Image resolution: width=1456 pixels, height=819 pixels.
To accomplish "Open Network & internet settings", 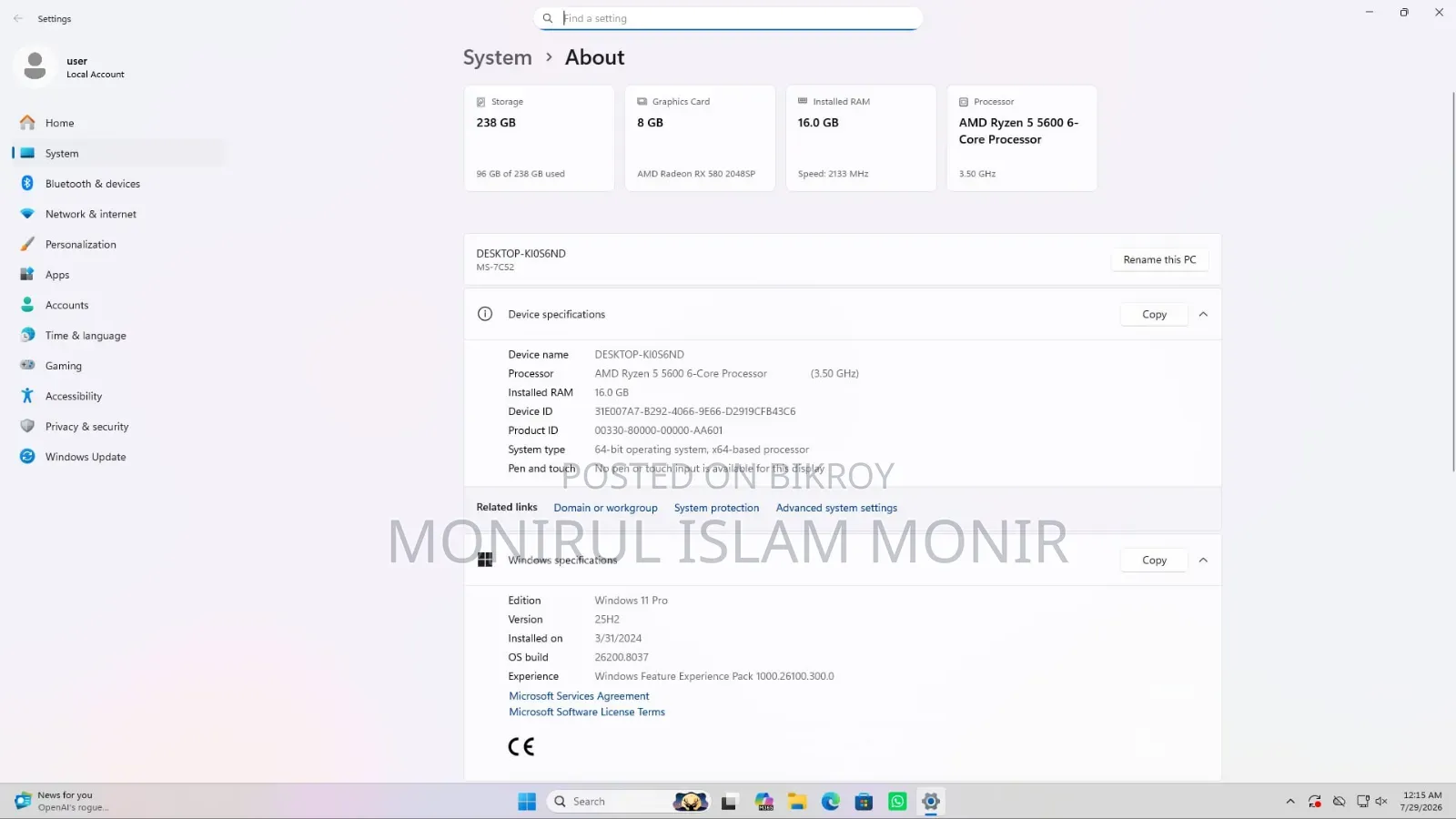I will click(x=118, y=214).
